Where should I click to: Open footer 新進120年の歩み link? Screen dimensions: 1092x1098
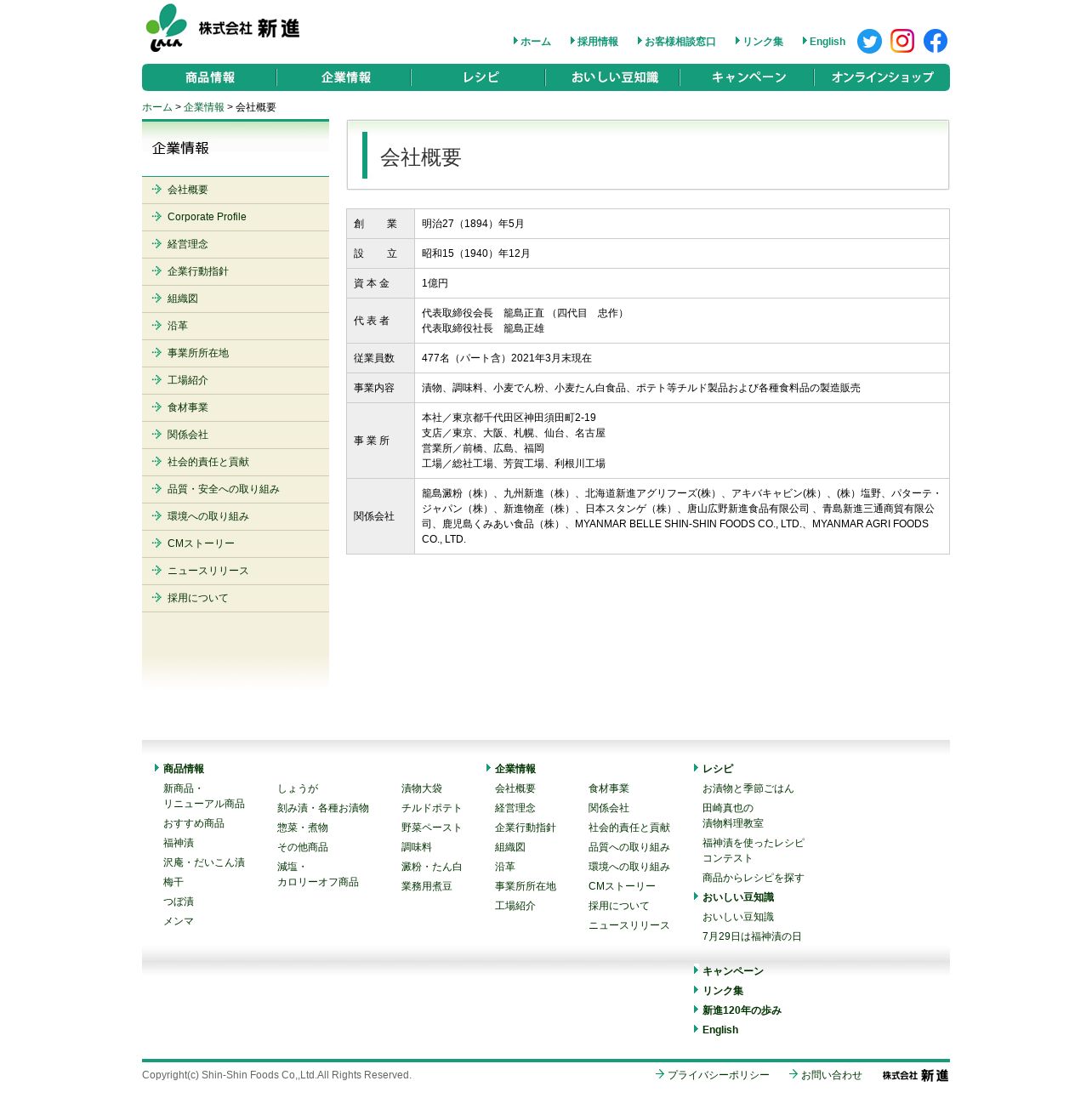pos(742,1010)
